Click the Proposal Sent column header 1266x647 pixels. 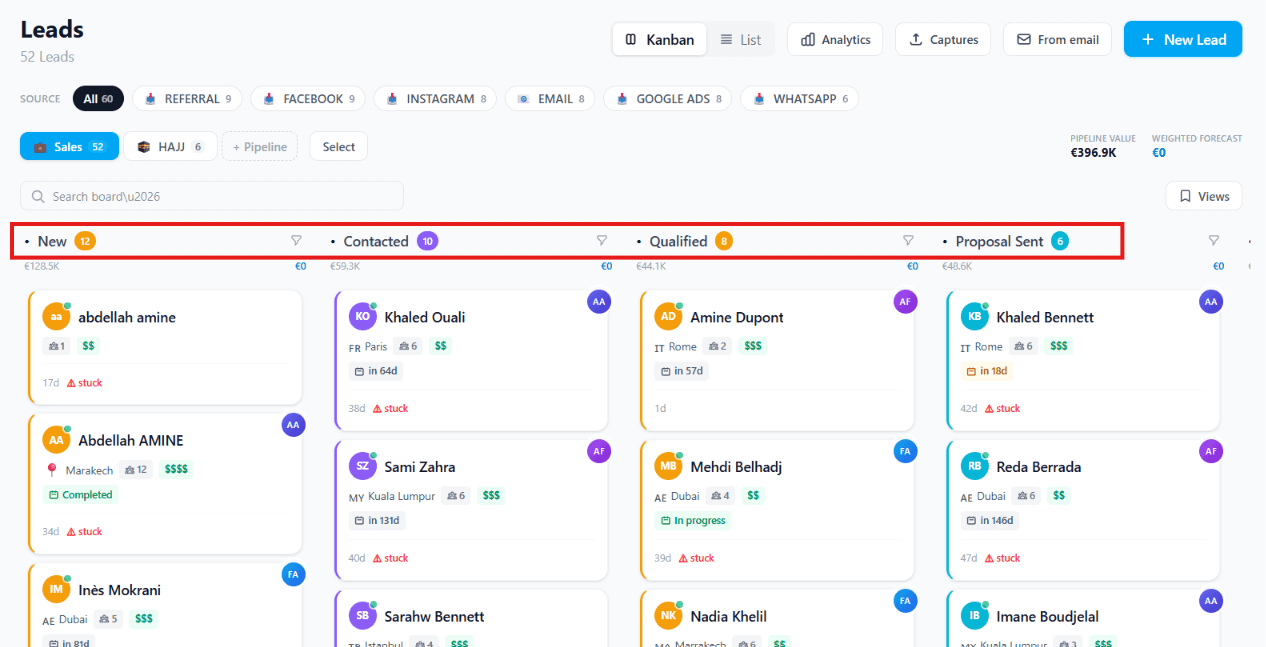pos(999,241)
